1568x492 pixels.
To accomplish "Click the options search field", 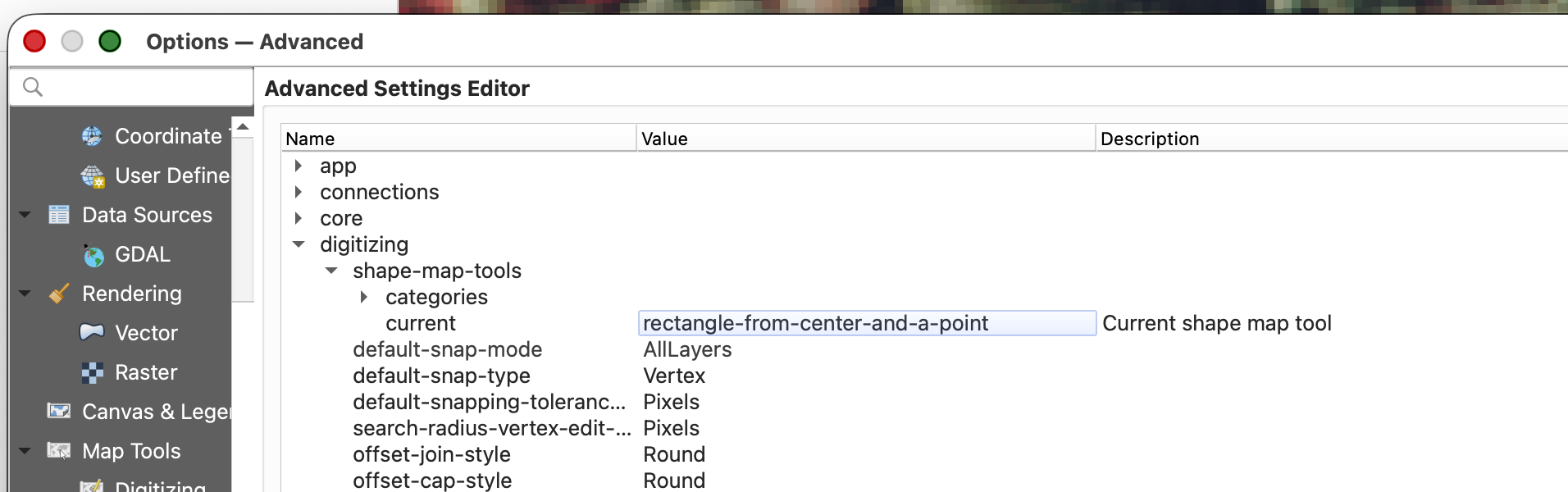I will tap(139, 87).
